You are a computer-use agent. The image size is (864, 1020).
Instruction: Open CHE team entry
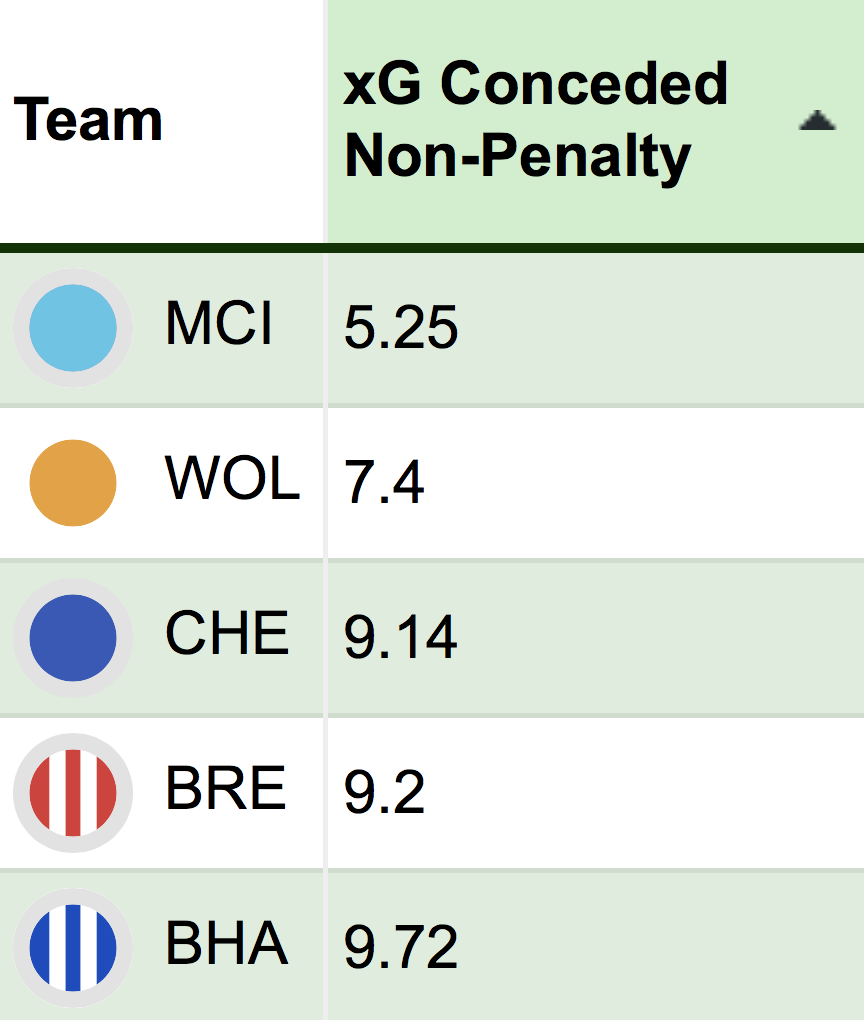coord(227,633)
